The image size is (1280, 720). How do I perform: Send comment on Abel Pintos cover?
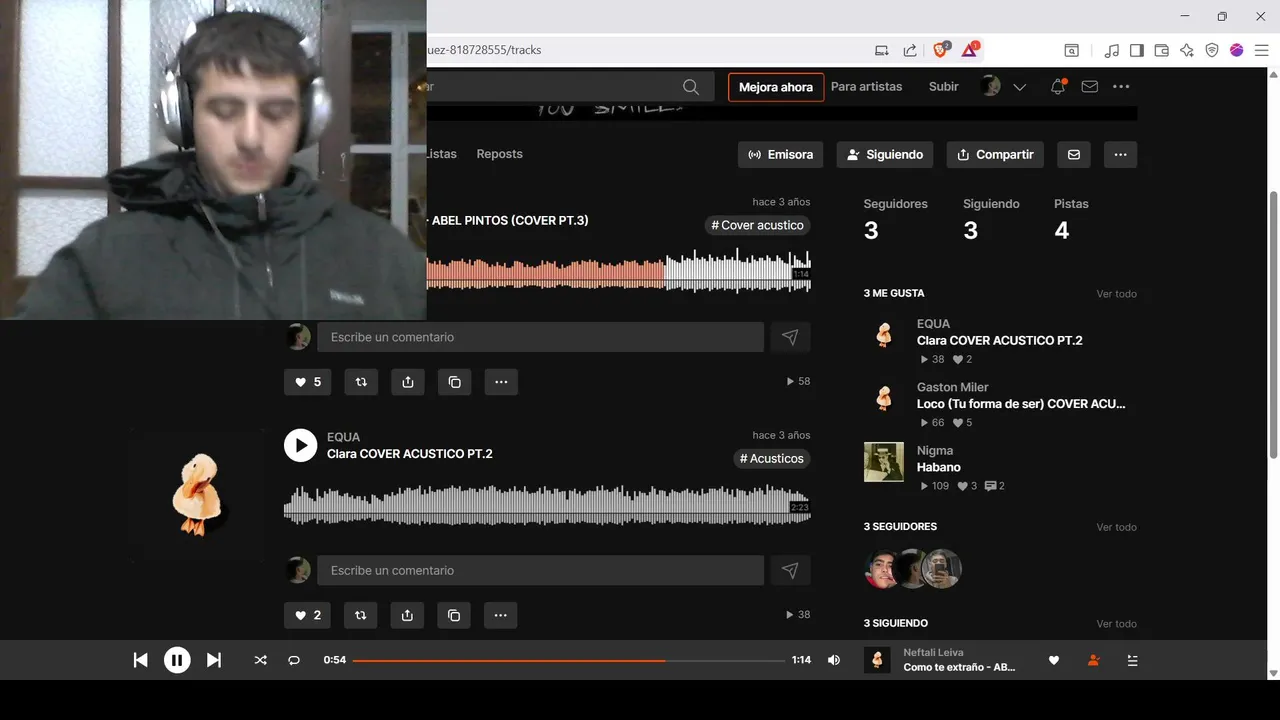click(790, 337)
